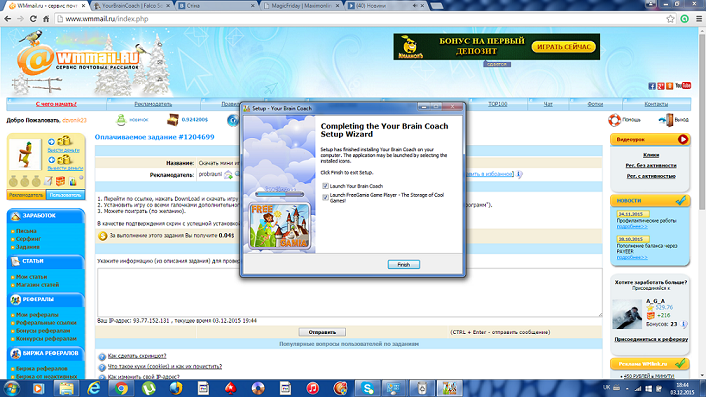
Task: Click the Выход door icon to log out
Action: [667, 120]
